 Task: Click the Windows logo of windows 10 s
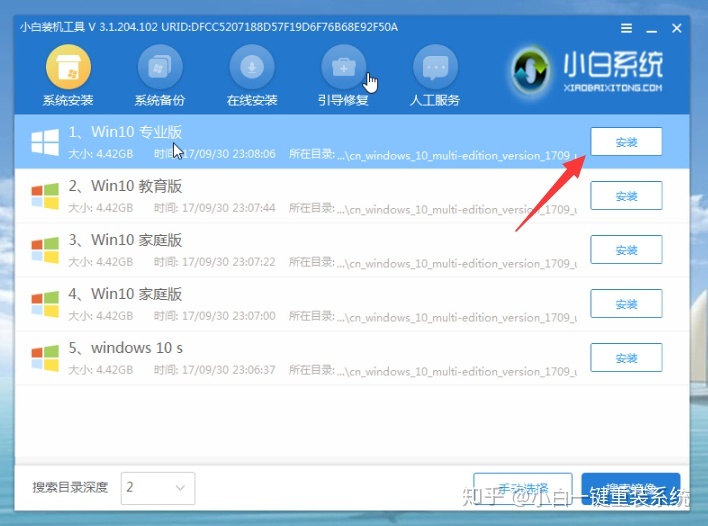click(45, 358)
